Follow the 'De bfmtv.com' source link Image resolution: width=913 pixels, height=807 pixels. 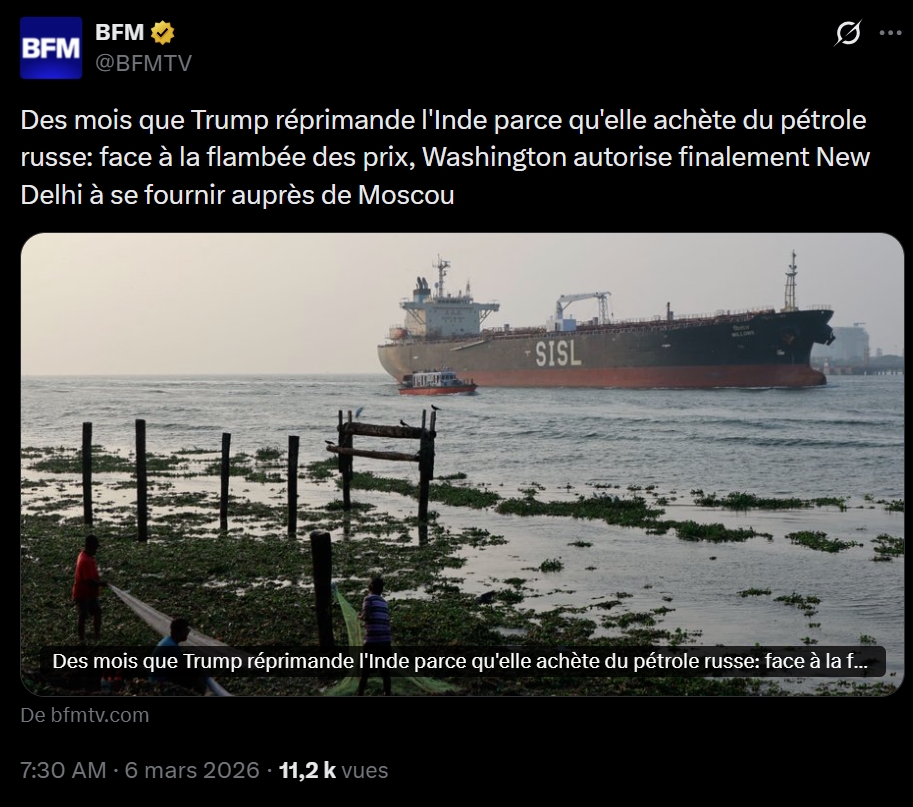tap(85, 715)
